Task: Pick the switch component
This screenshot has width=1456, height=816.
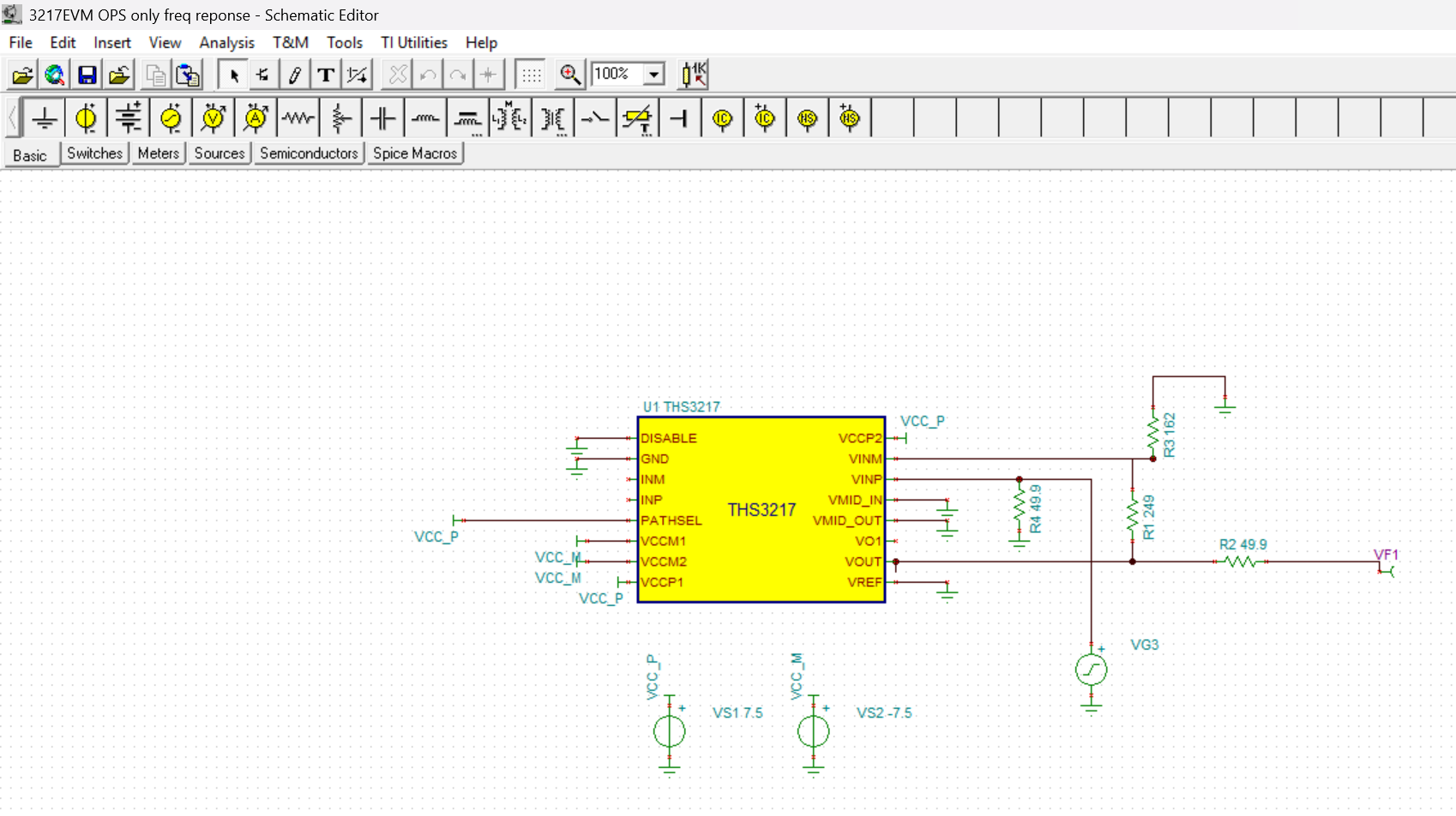Action: point(595,118)
